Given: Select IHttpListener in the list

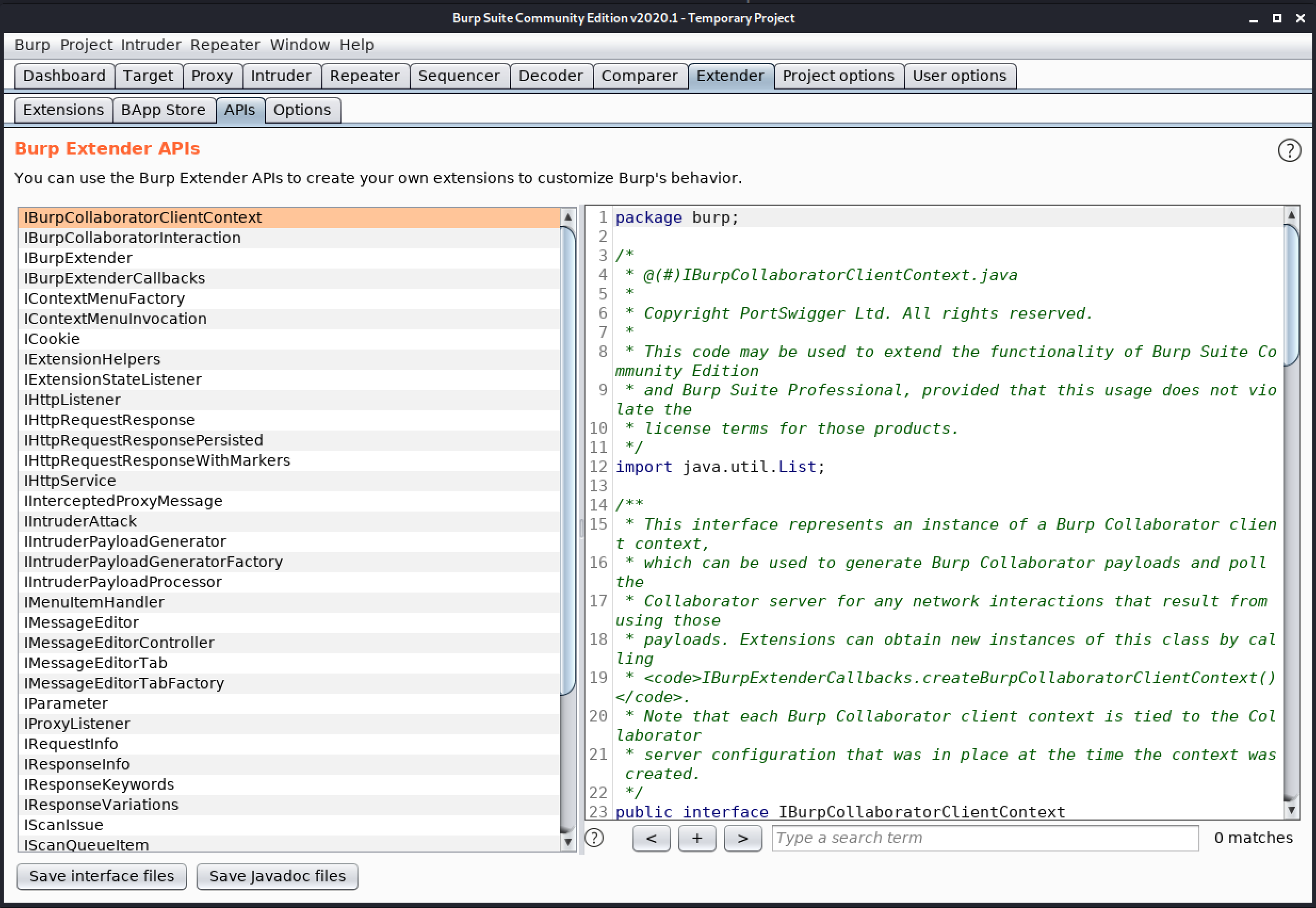Looking at the screenshot, I should click(289, 400).
